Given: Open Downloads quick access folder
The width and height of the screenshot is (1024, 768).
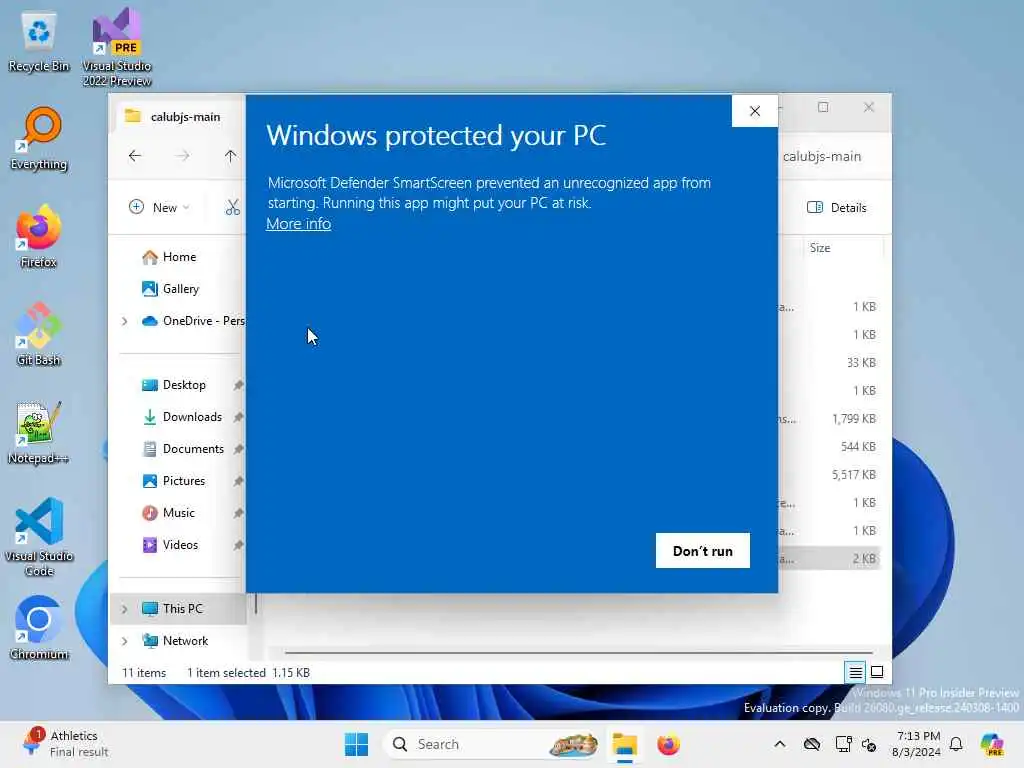Looking at the screenshot, I should click(x=182, y=417).
